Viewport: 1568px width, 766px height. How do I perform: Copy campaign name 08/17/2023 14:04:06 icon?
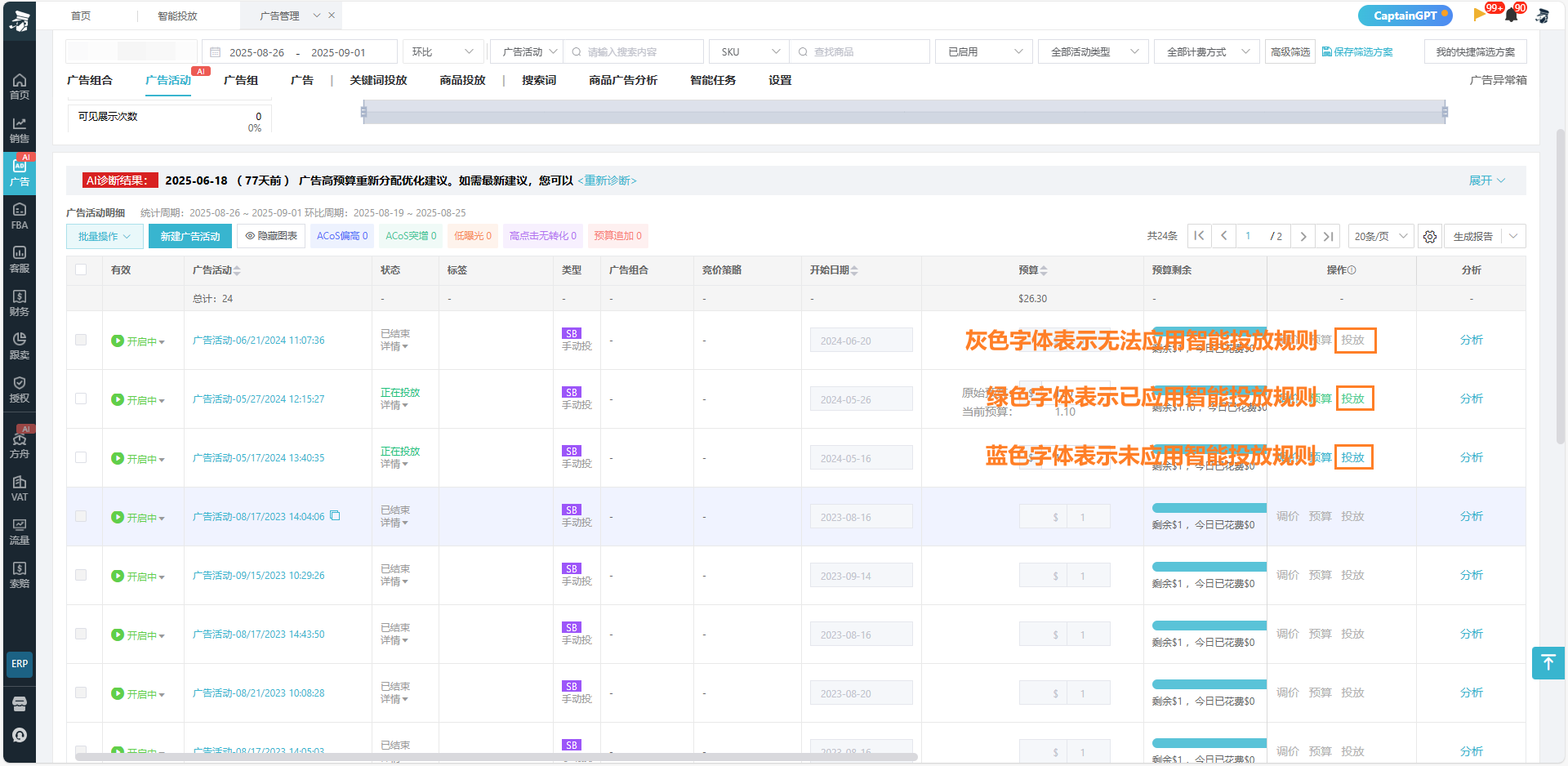(x=335, y=515)
